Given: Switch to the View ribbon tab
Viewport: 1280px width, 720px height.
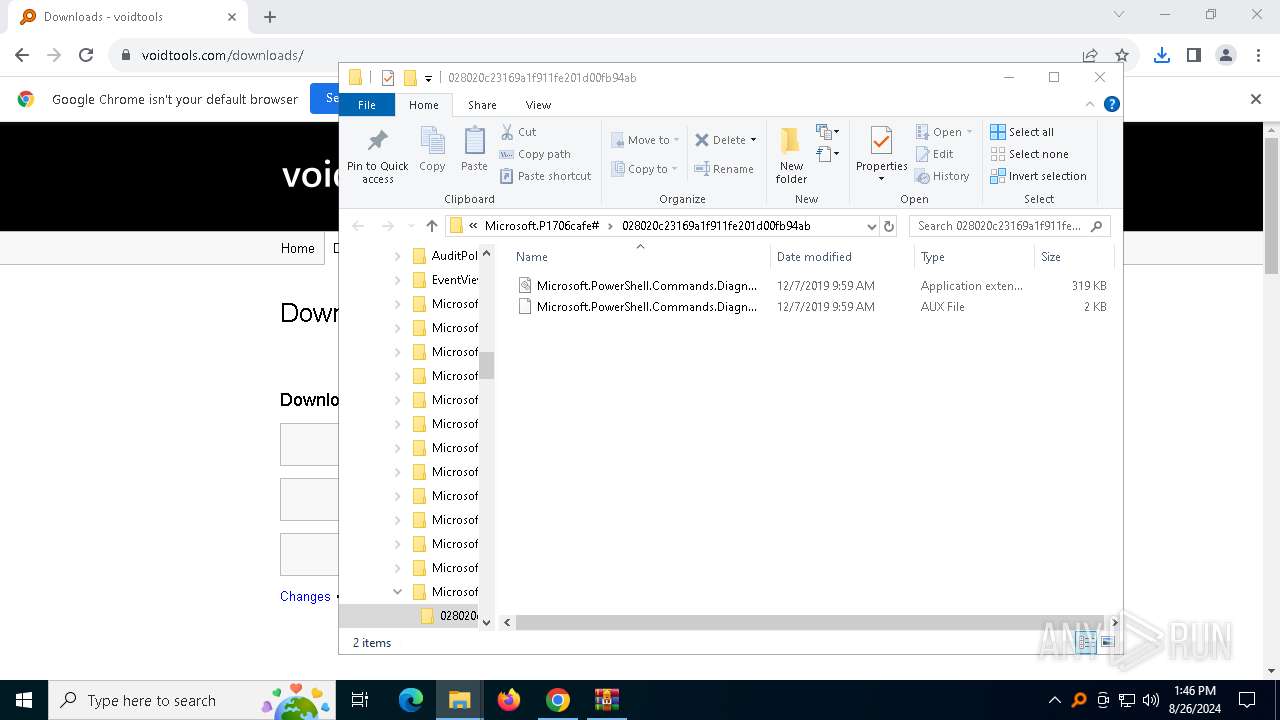Looking at the screenshot, I should coord(538,105).
